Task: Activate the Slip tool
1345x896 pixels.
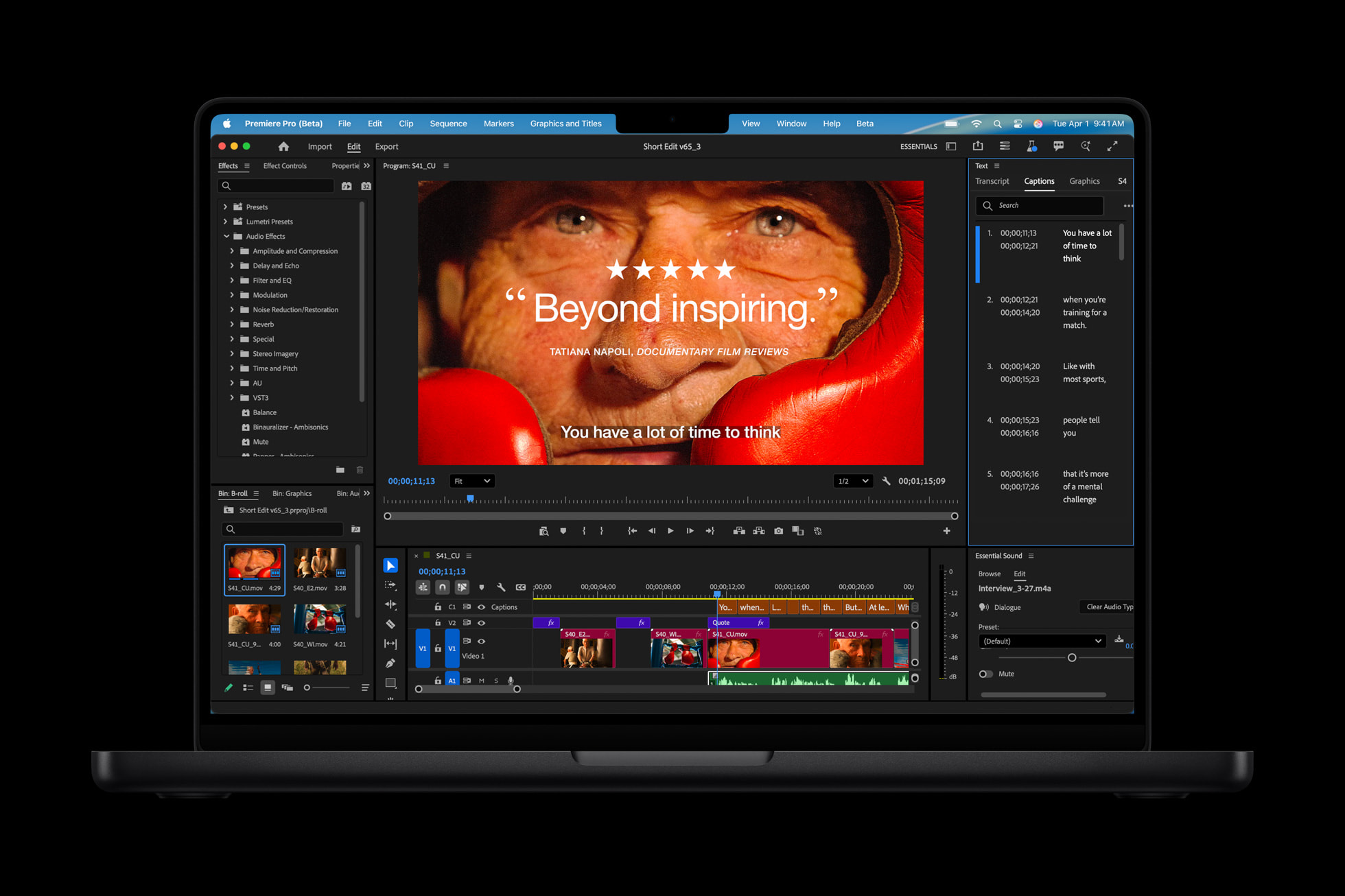Action: pyautogui.click(x=390, y=644)
